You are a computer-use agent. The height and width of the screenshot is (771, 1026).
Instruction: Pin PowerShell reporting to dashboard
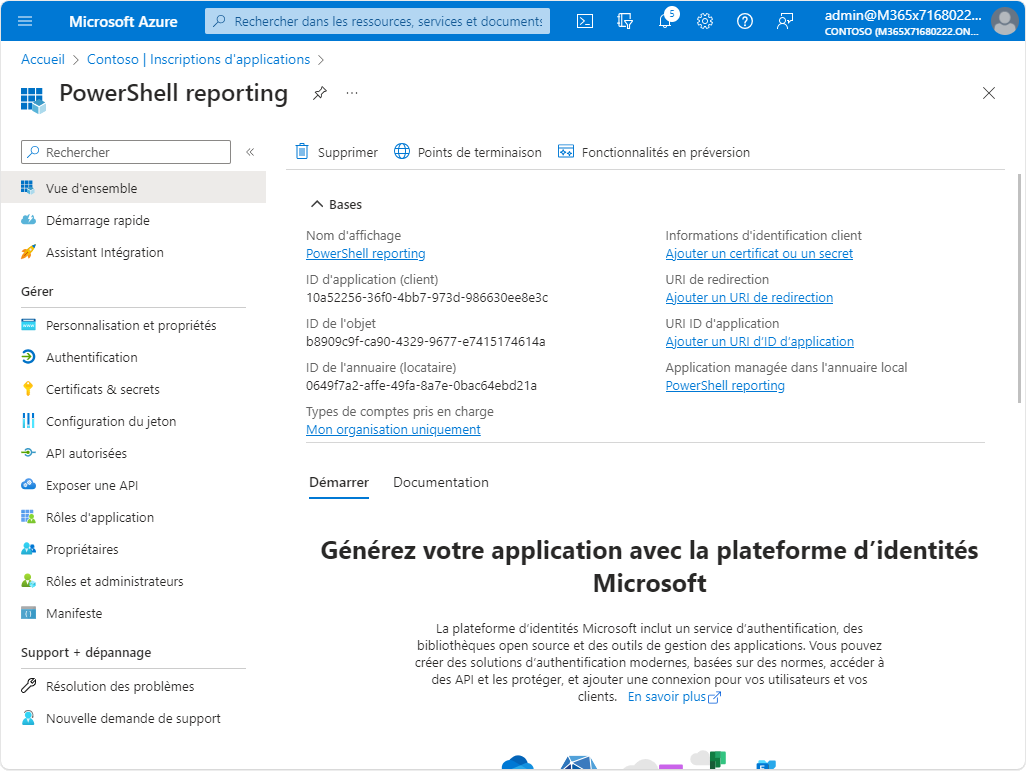pyautogui.click(x=319, y=93)
